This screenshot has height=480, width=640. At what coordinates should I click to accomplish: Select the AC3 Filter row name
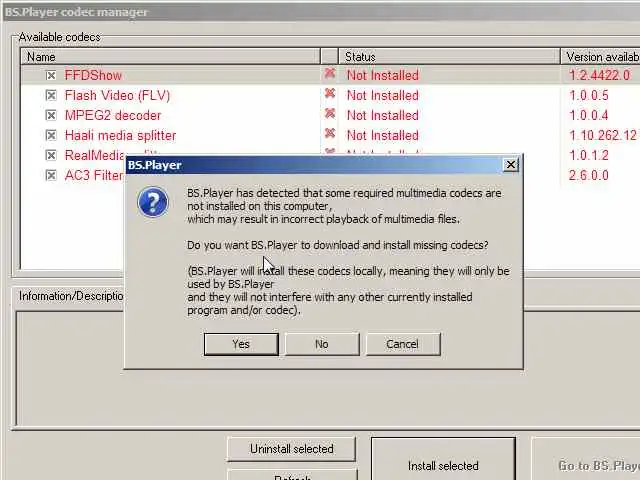(x=94, y=176)
